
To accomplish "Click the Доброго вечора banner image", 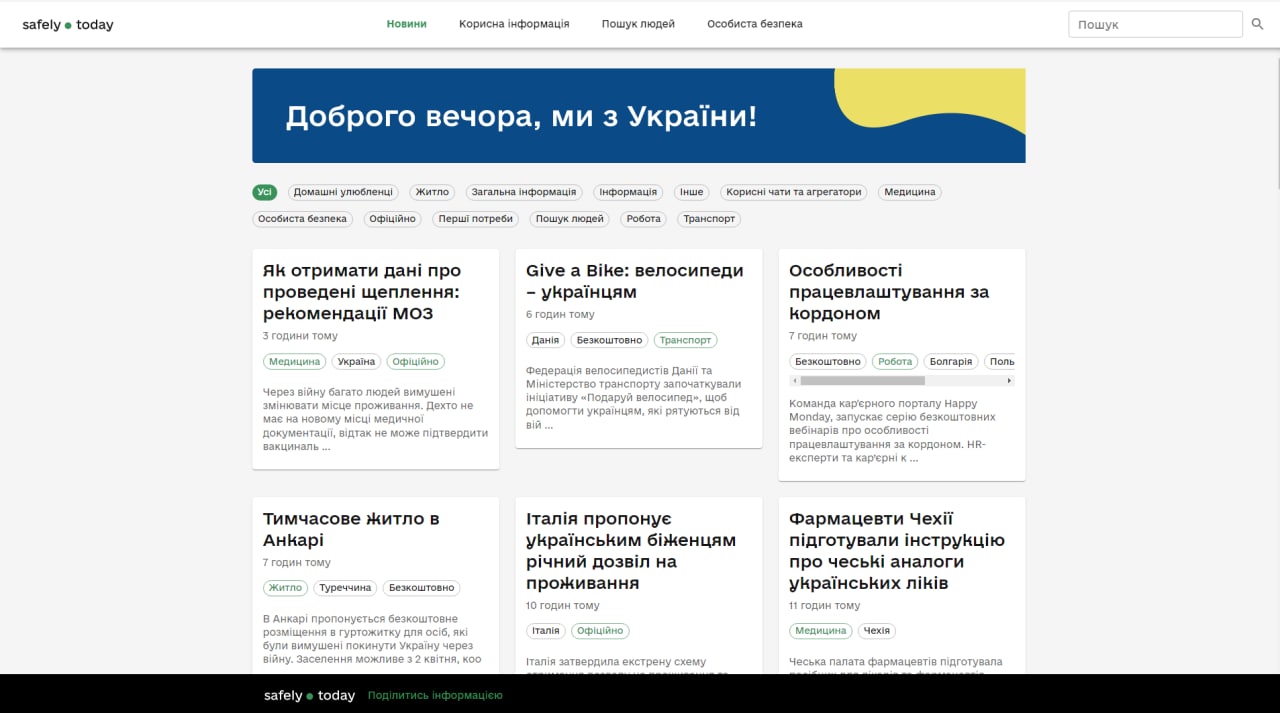I will tap(638, 116).
